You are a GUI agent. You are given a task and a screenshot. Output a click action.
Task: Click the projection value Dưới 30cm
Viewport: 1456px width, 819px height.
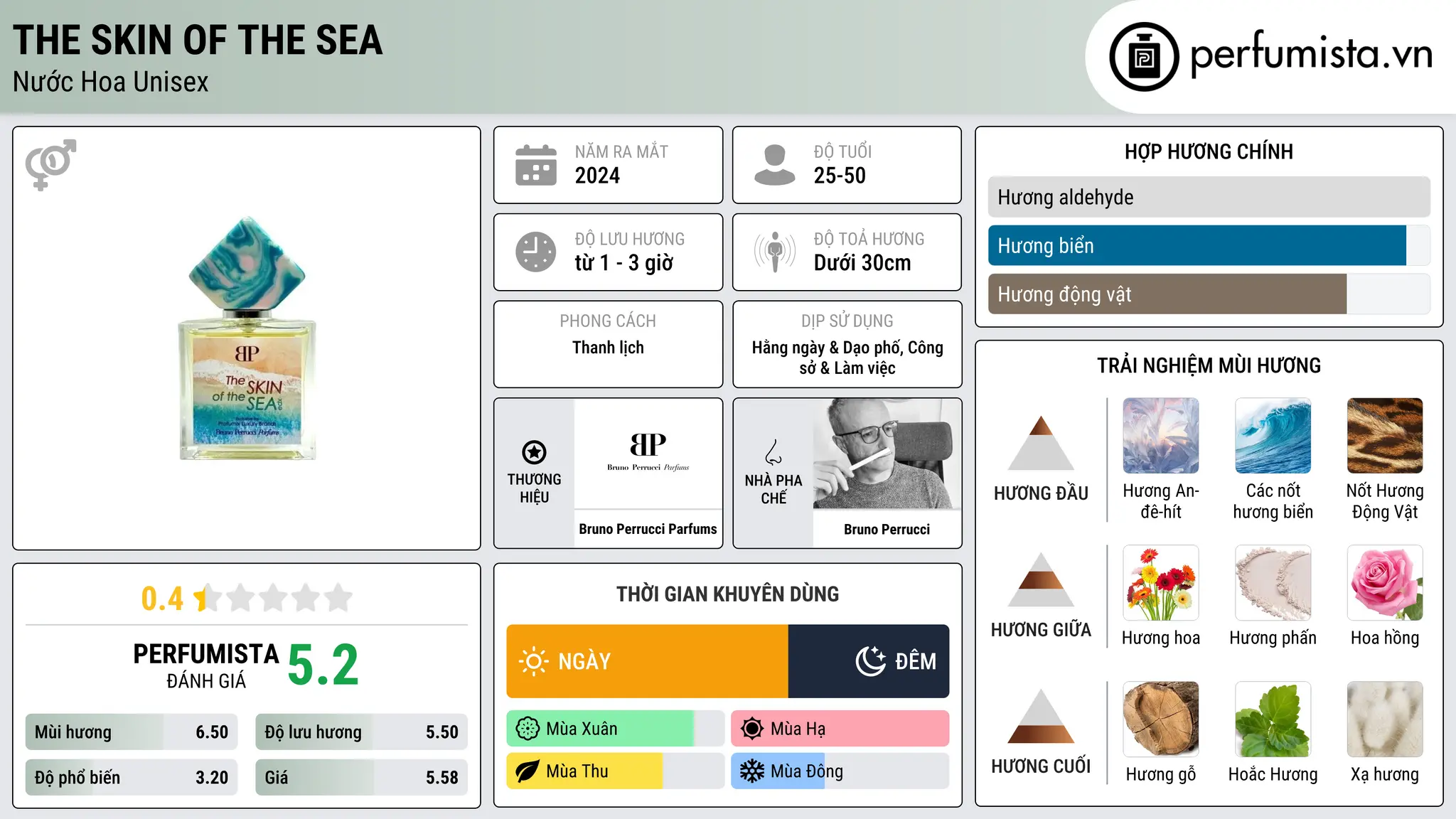point(862,263)
